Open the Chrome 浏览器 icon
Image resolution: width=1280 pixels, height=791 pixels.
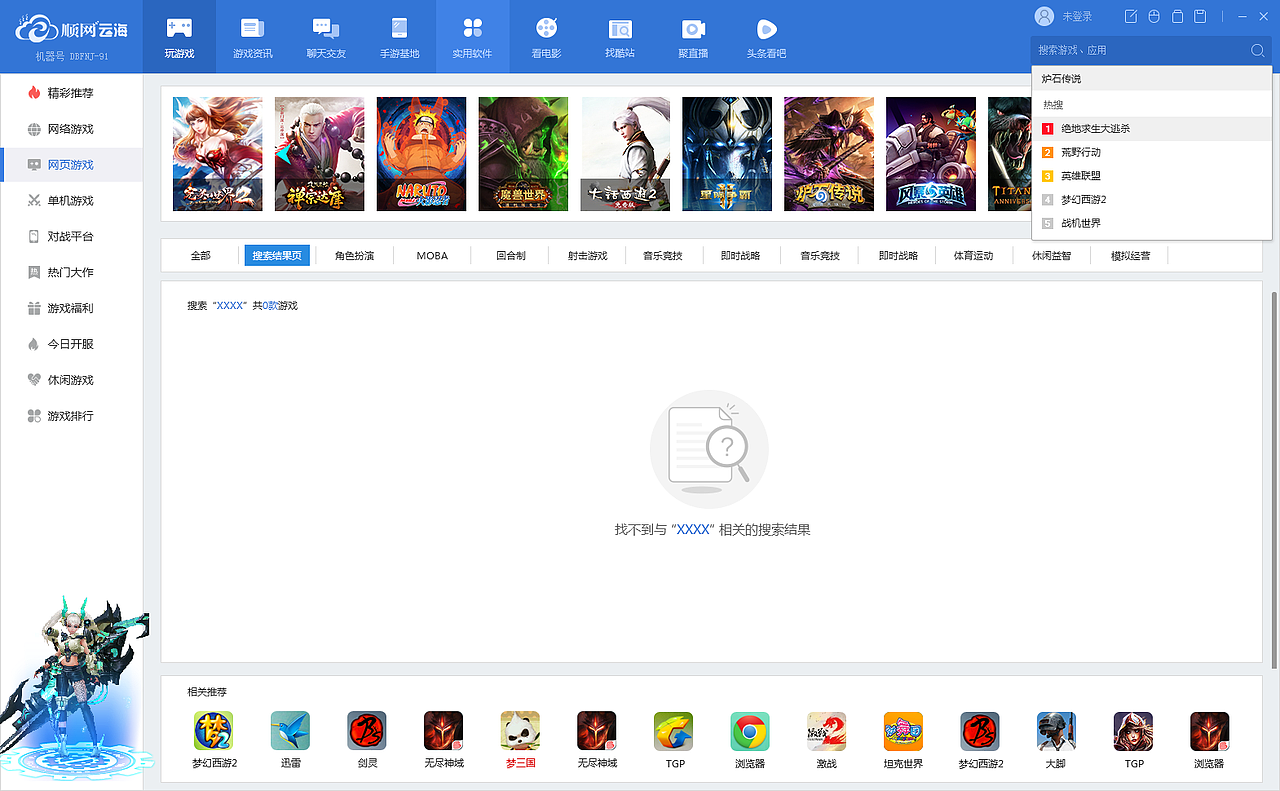pyautogui.click(x=750, y=740)
